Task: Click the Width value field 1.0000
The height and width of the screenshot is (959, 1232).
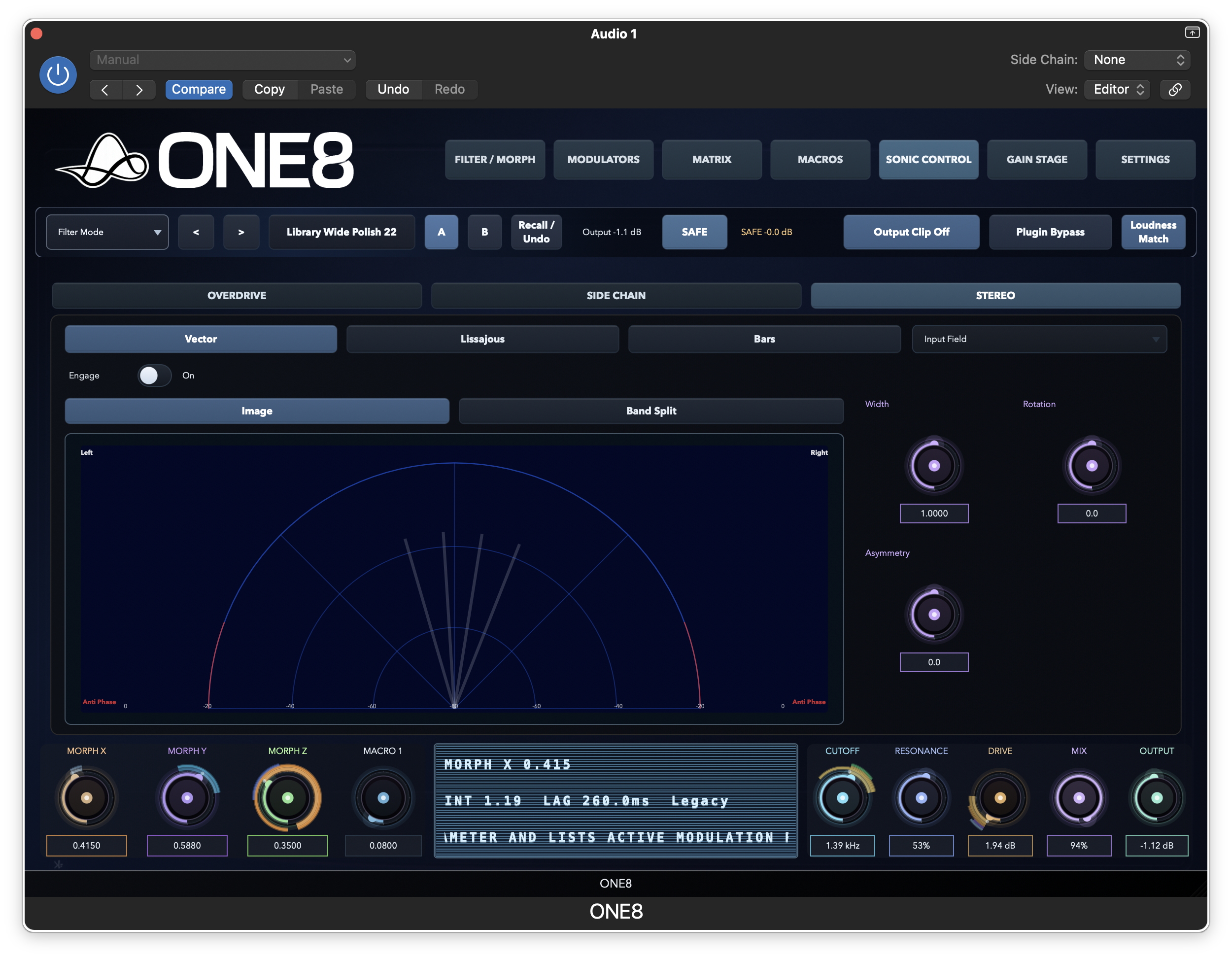Action: pyautogui.click(x=933, y=514)
